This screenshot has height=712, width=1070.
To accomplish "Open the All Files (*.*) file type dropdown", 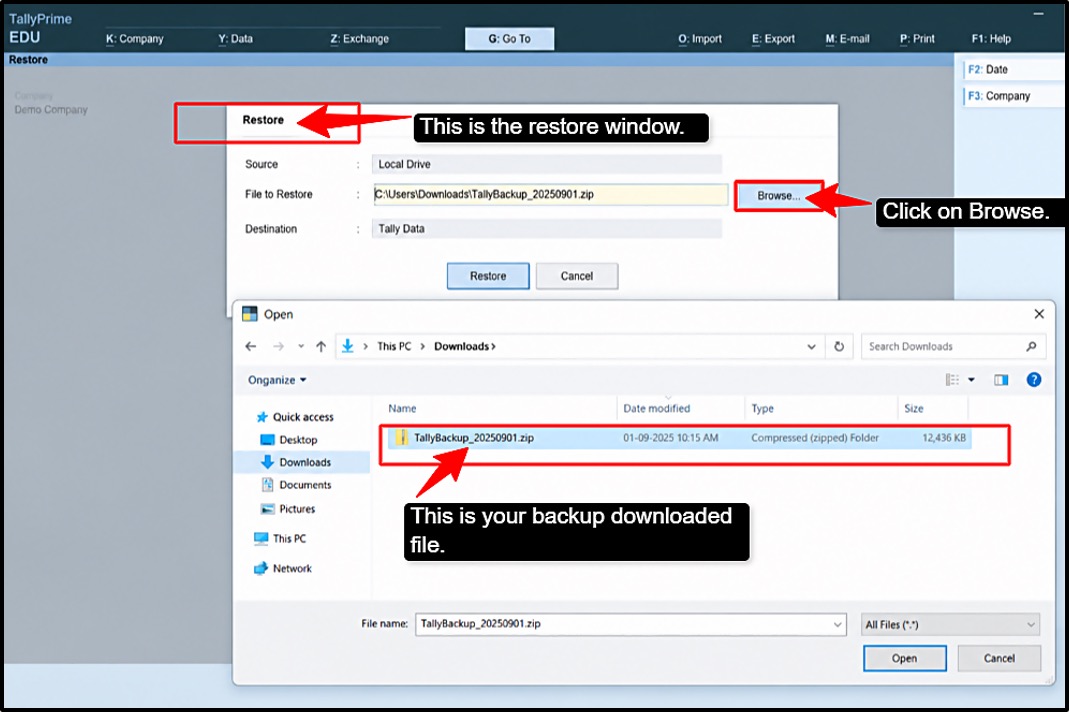I will point(951,625).
